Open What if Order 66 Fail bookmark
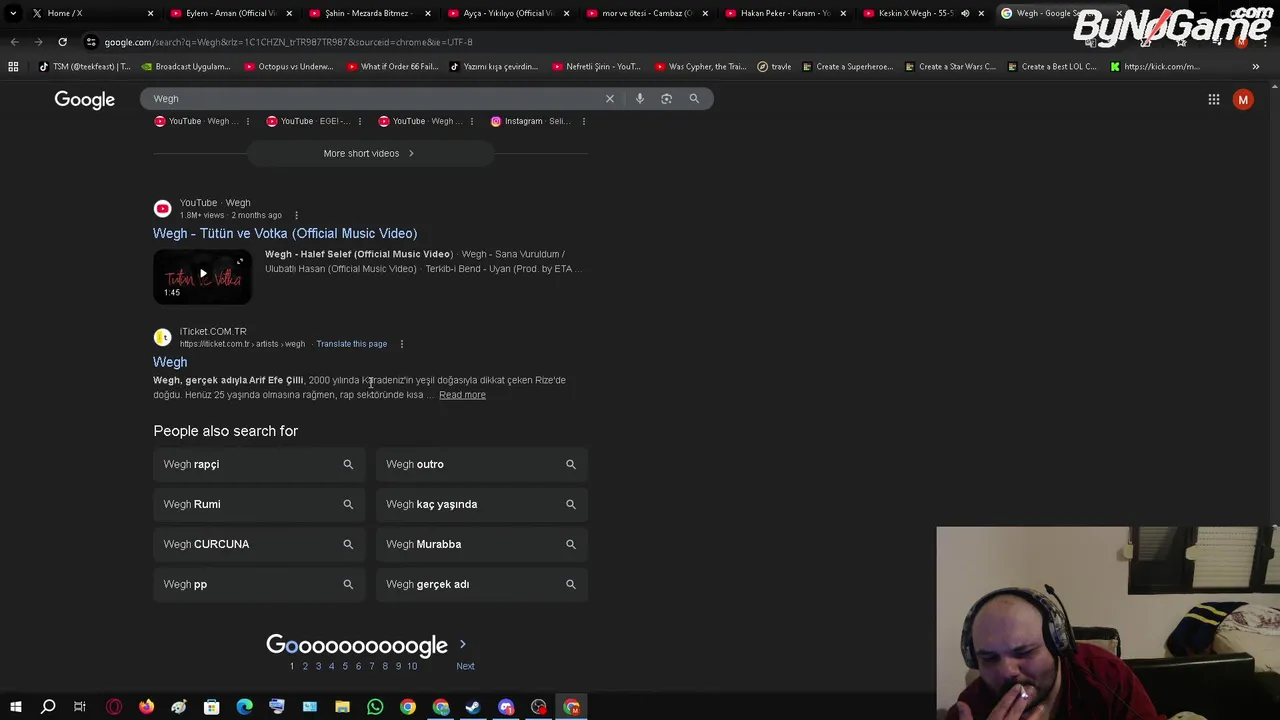This screenshot has width=1280, height=720. [393, 67]
